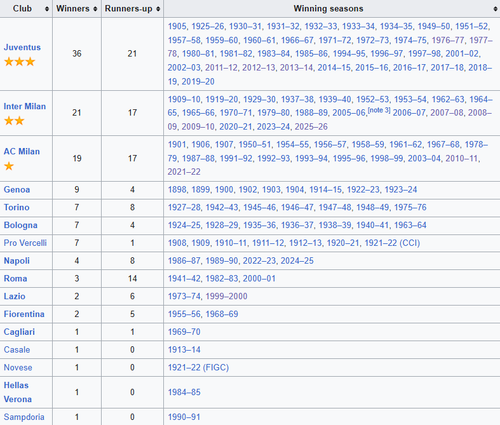The width and height of the screenshot is (500, 425).
Task: Open the Cagliari club link
Action: (19, 332)
